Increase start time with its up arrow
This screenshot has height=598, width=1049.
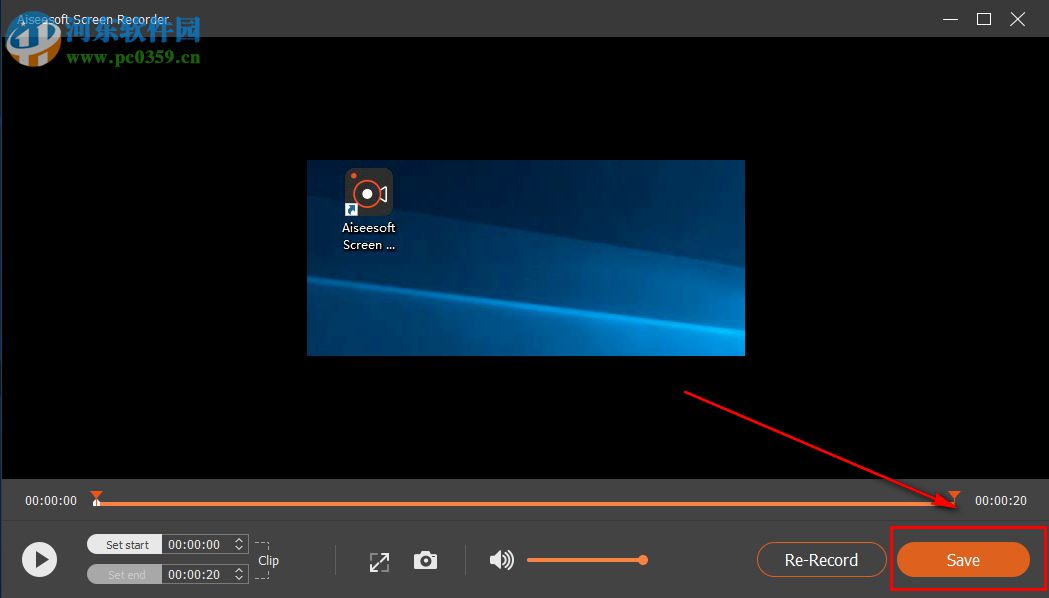(x=239, y=540)
